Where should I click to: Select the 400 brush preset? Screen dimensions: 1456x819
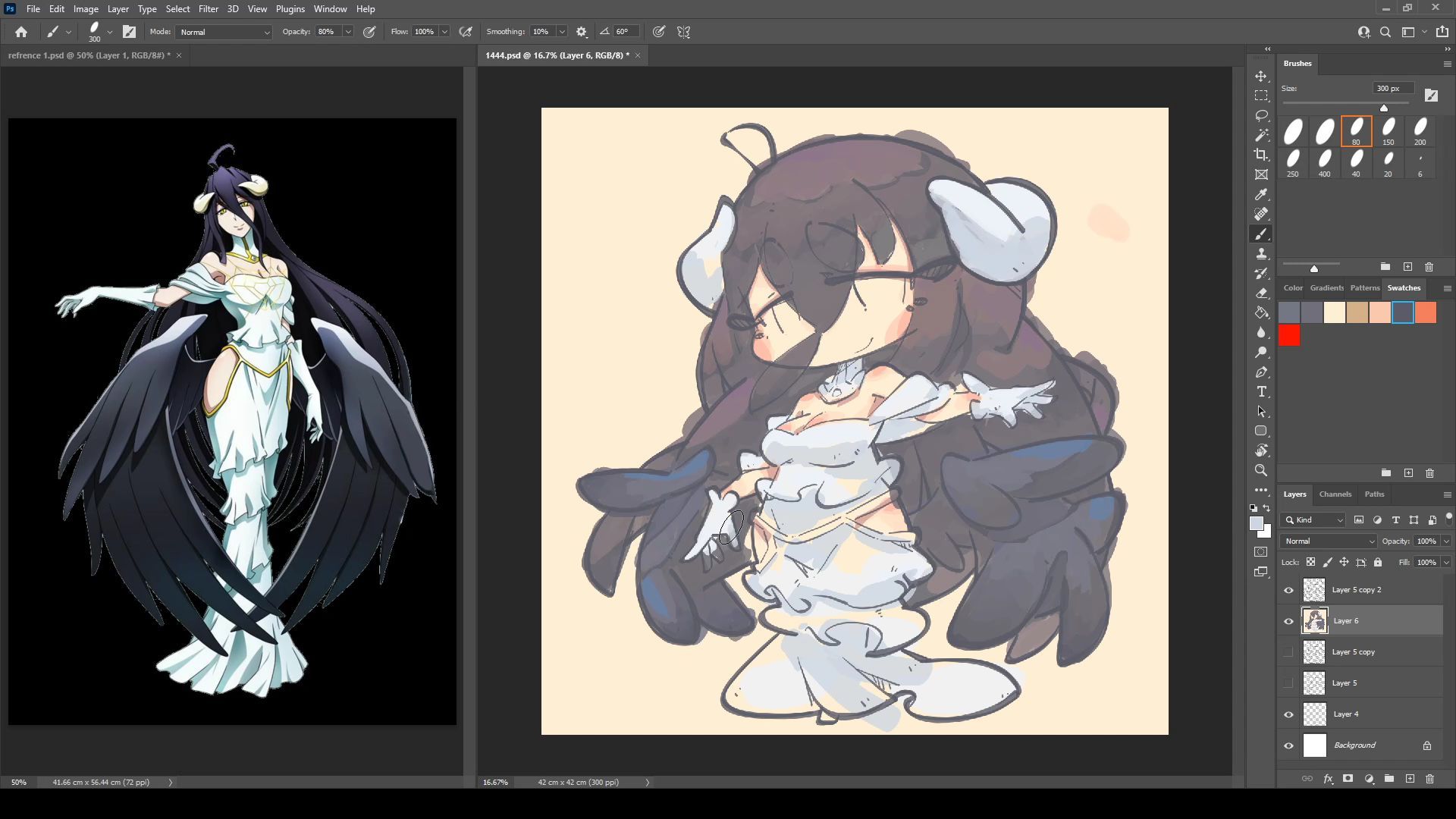tap(1324, 163)
